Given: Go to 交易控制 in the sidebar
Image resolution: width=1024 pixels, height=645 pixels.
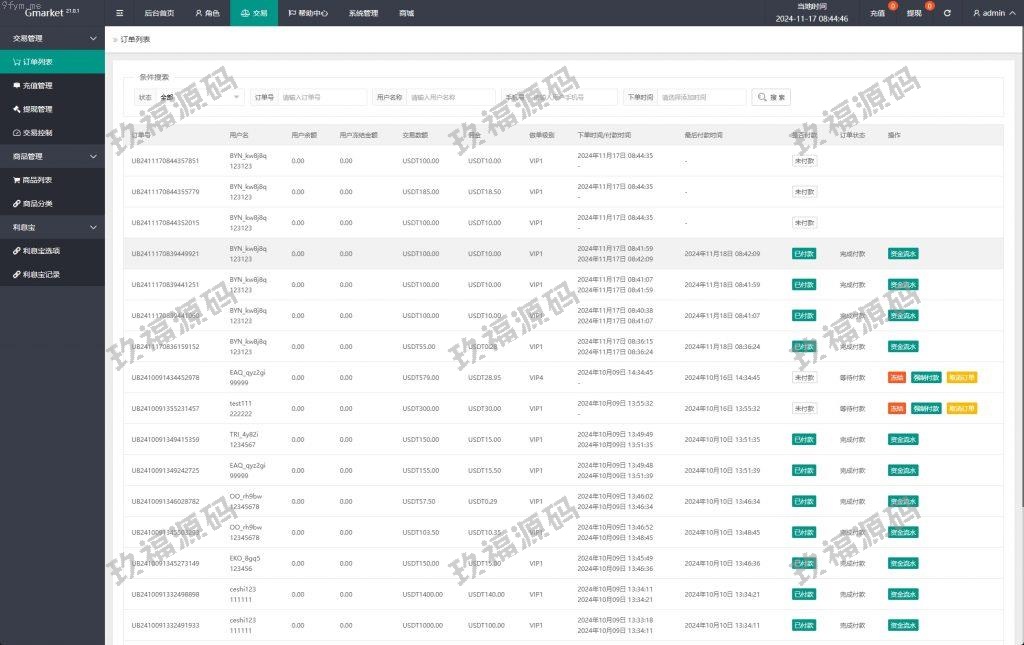Looking at the screenshot, I should (x=37, y=133).
